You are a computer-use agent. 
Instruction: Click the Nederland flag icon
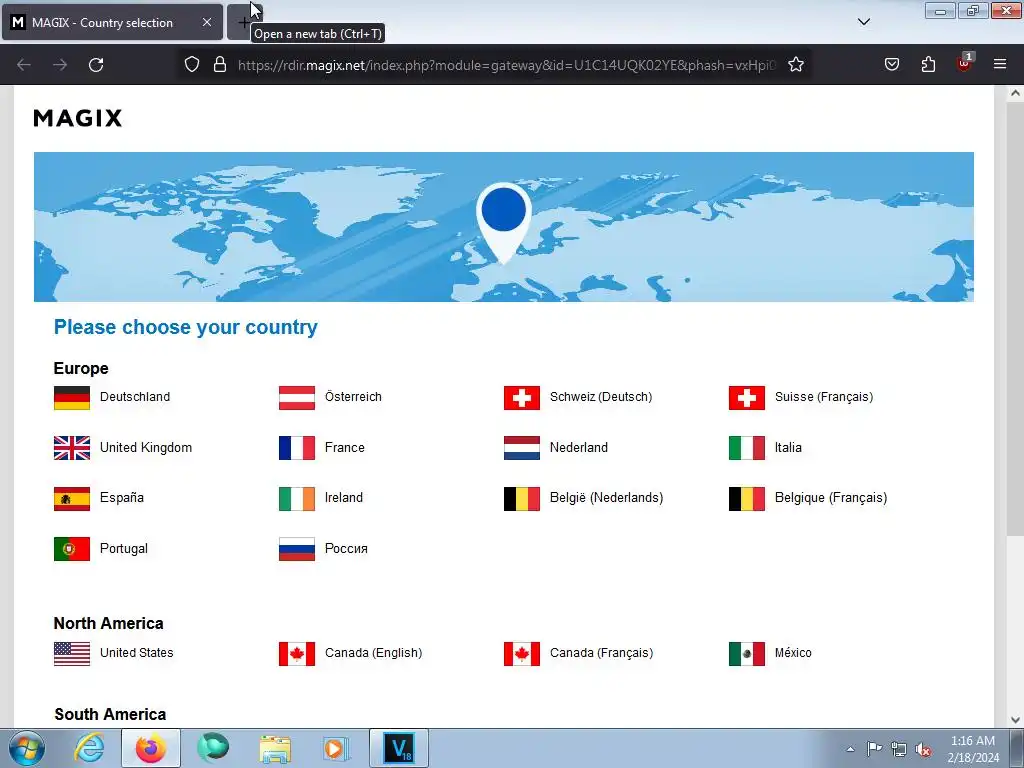(522, 448)
